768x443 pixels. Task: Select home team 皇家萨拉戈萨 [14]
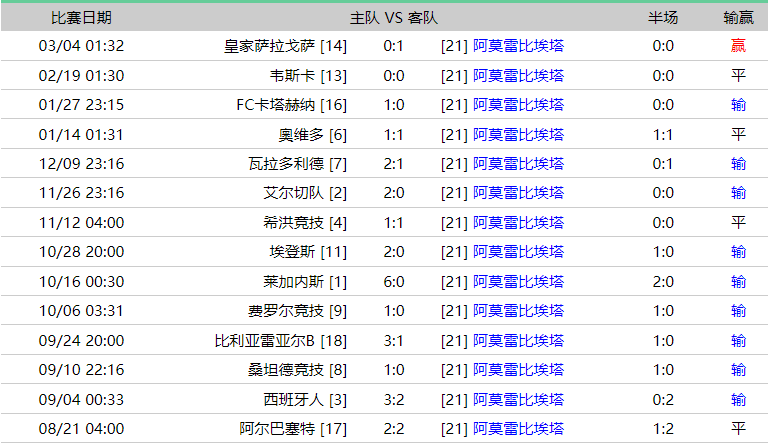pyautogui.click(x=286, y=46)
